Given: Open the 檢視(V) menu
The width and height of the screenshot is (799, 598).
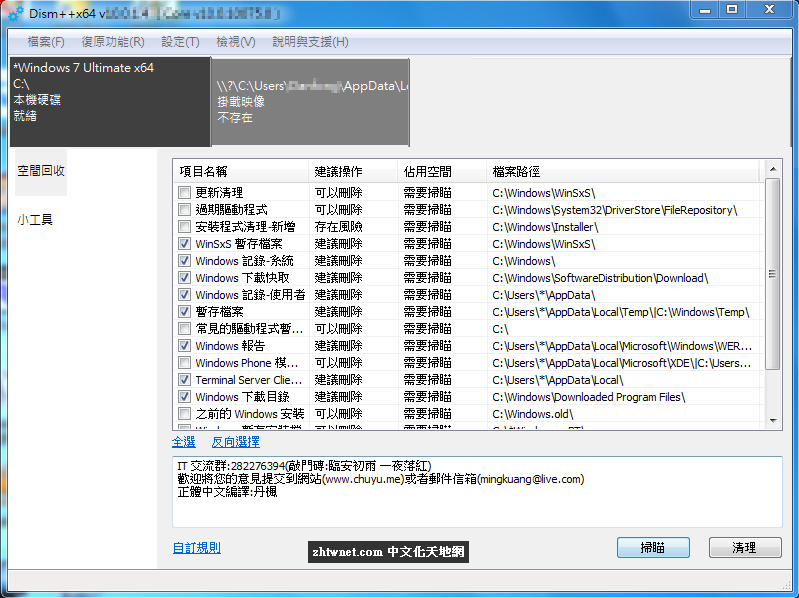Looking at the screenshot, I should pos(235,42).
